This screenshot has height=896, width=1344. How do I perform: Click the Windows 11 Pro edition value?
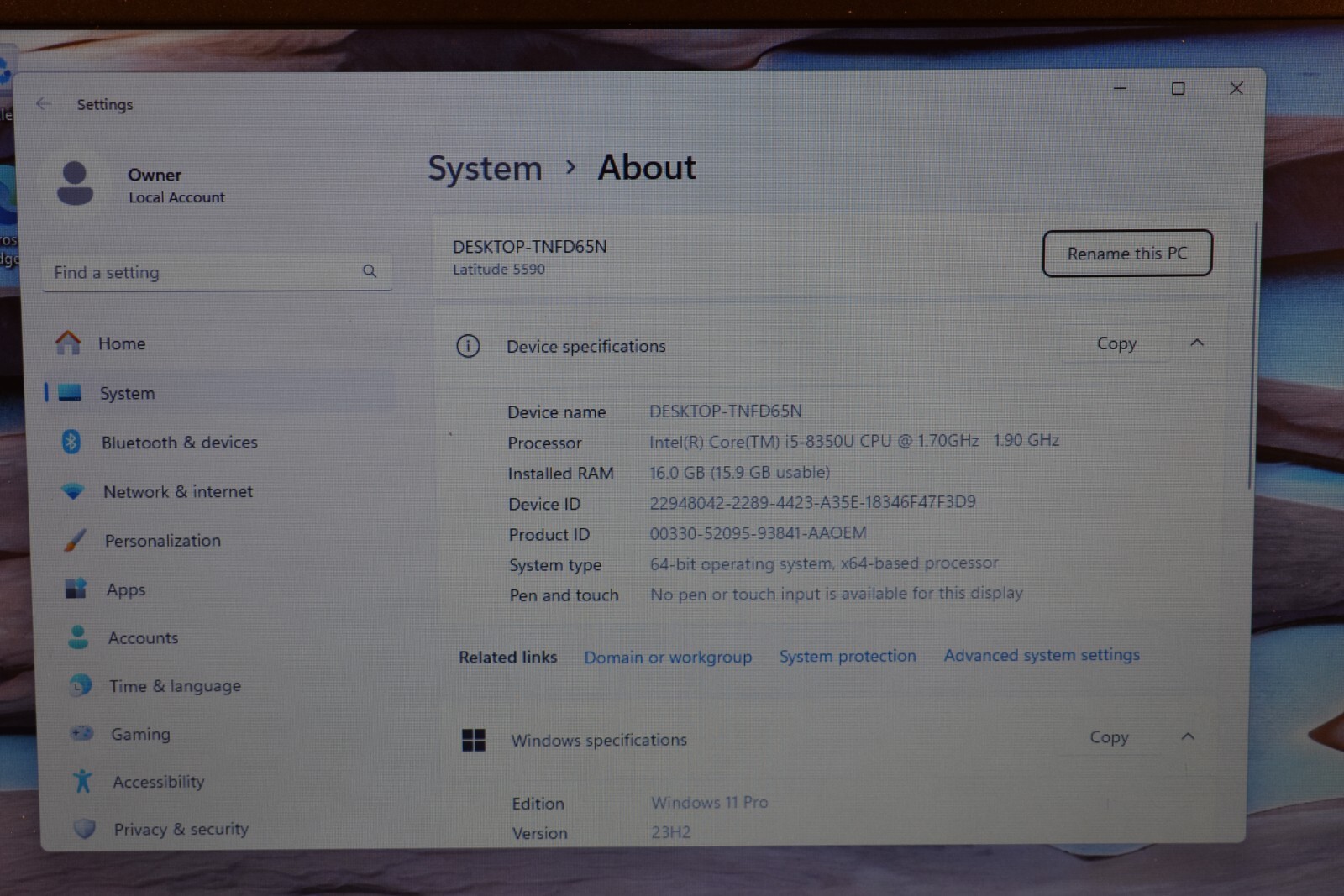[710, 803]
